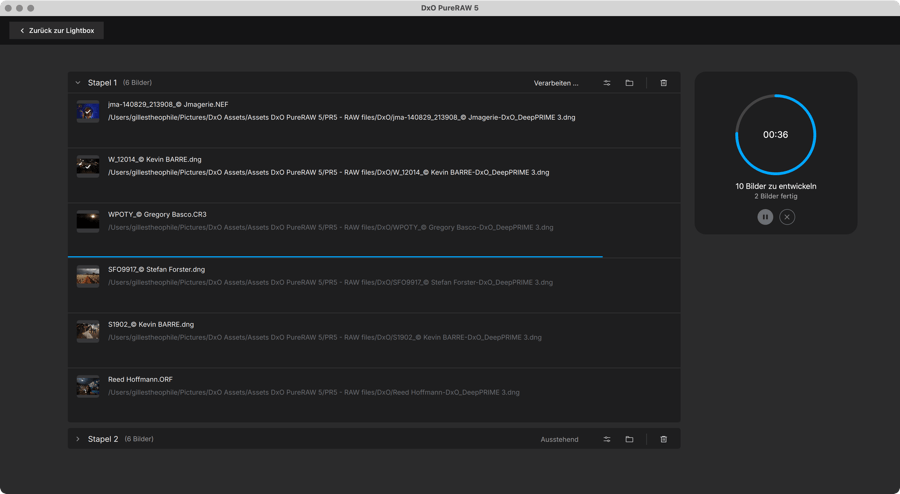Click the circular progress timer 00:36
This screenshot has width=900, height=494.
click(x=775, y=135)
